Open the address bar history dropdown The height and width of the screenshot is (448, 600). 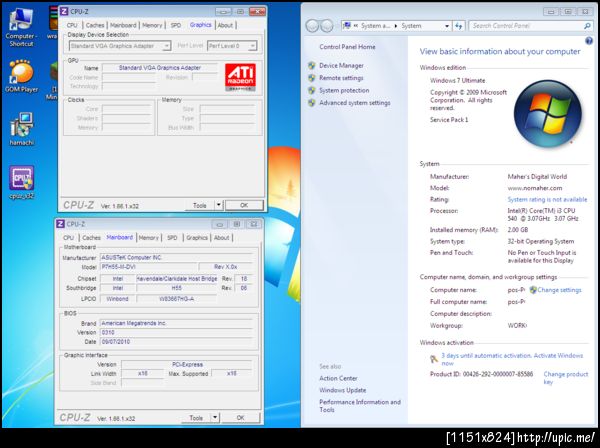(x=447, y=26)
